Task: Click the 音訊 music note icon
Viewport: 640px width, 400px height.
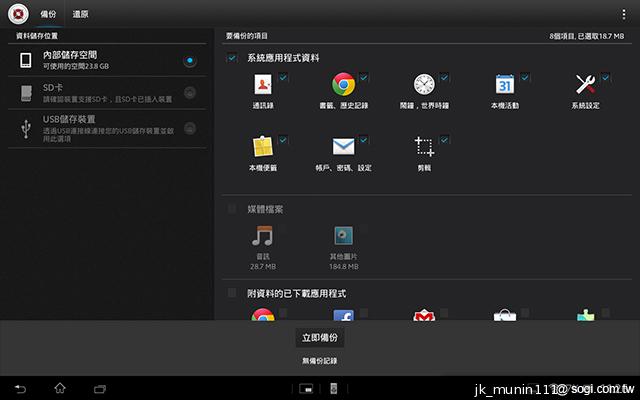Action: tap(262, 236)
